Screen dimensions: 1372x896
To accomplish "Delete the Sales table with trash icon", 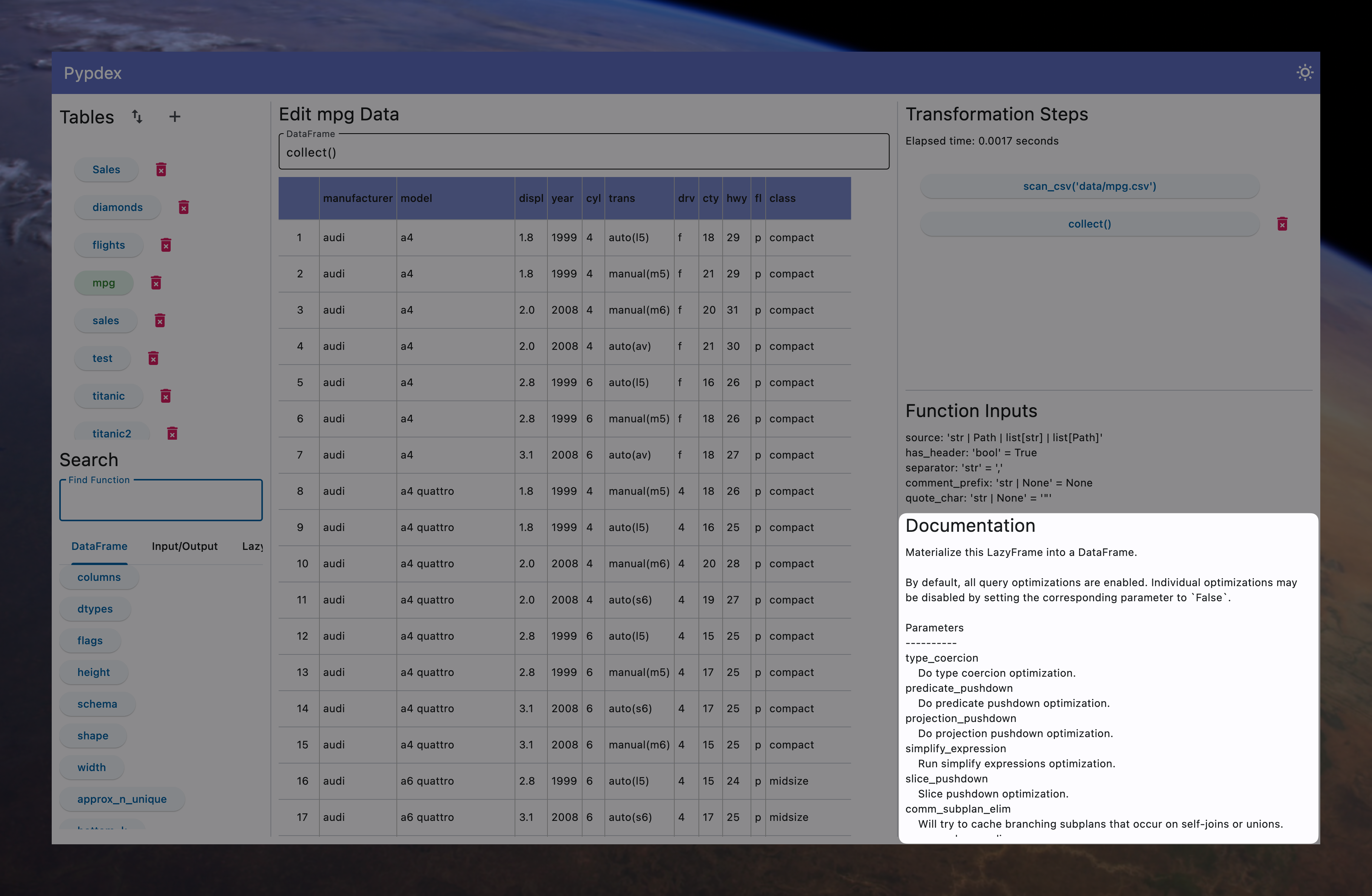I will coord(162,169).
